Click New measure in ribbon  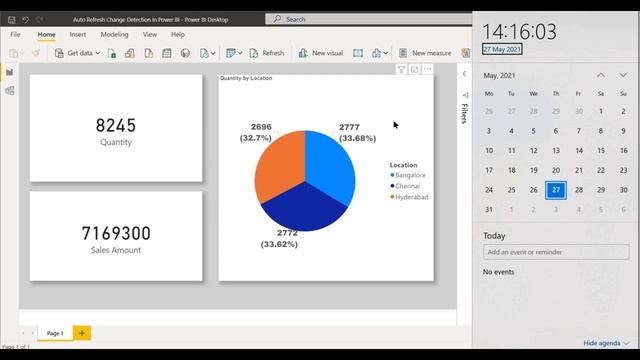point(425,53)
